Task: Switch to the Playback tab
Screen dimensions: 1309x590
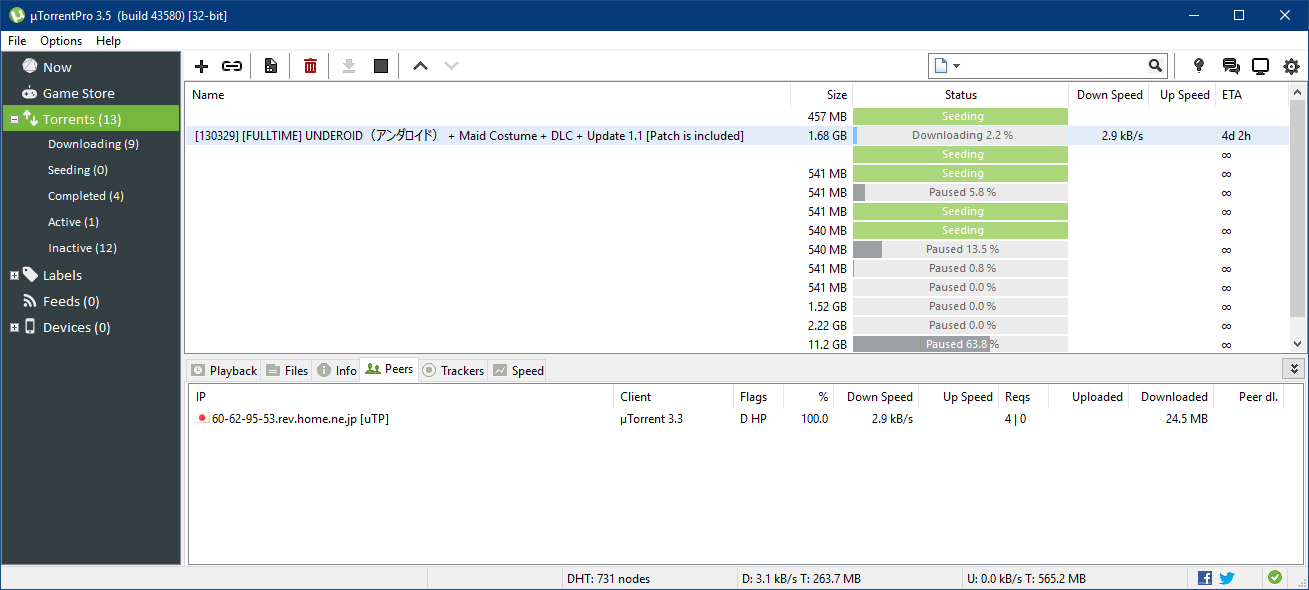Action: pos(224,370)
